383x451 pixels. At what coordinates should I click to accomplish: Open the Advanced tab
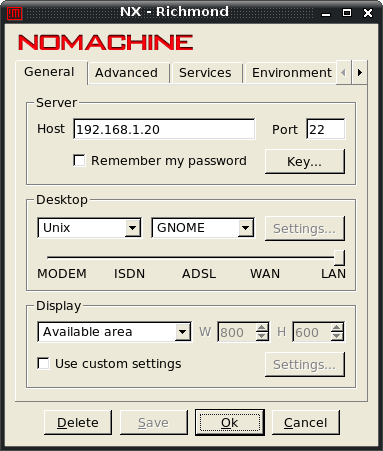tap(129, 73)
